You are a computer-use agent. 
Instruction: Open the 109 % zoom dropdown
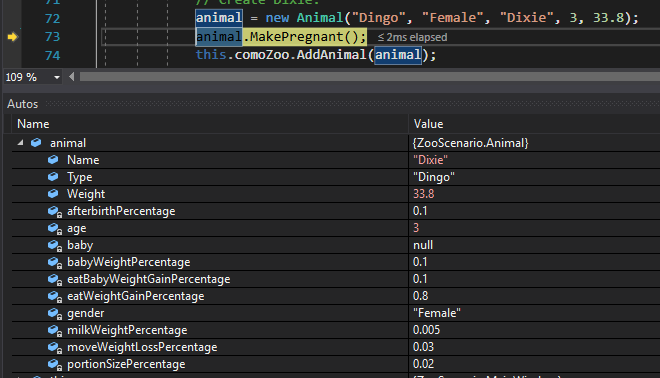click(x=57, y=77)
